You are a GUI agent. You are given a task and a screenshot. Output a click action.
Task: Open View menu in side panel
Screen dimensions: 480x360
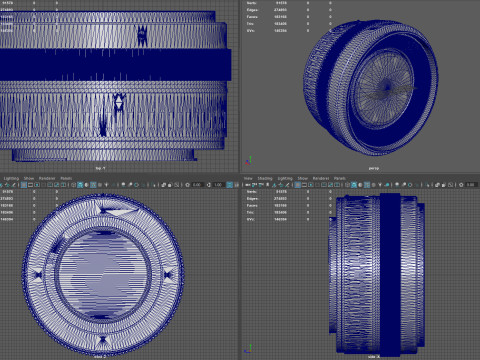click(x=248, y=178)
